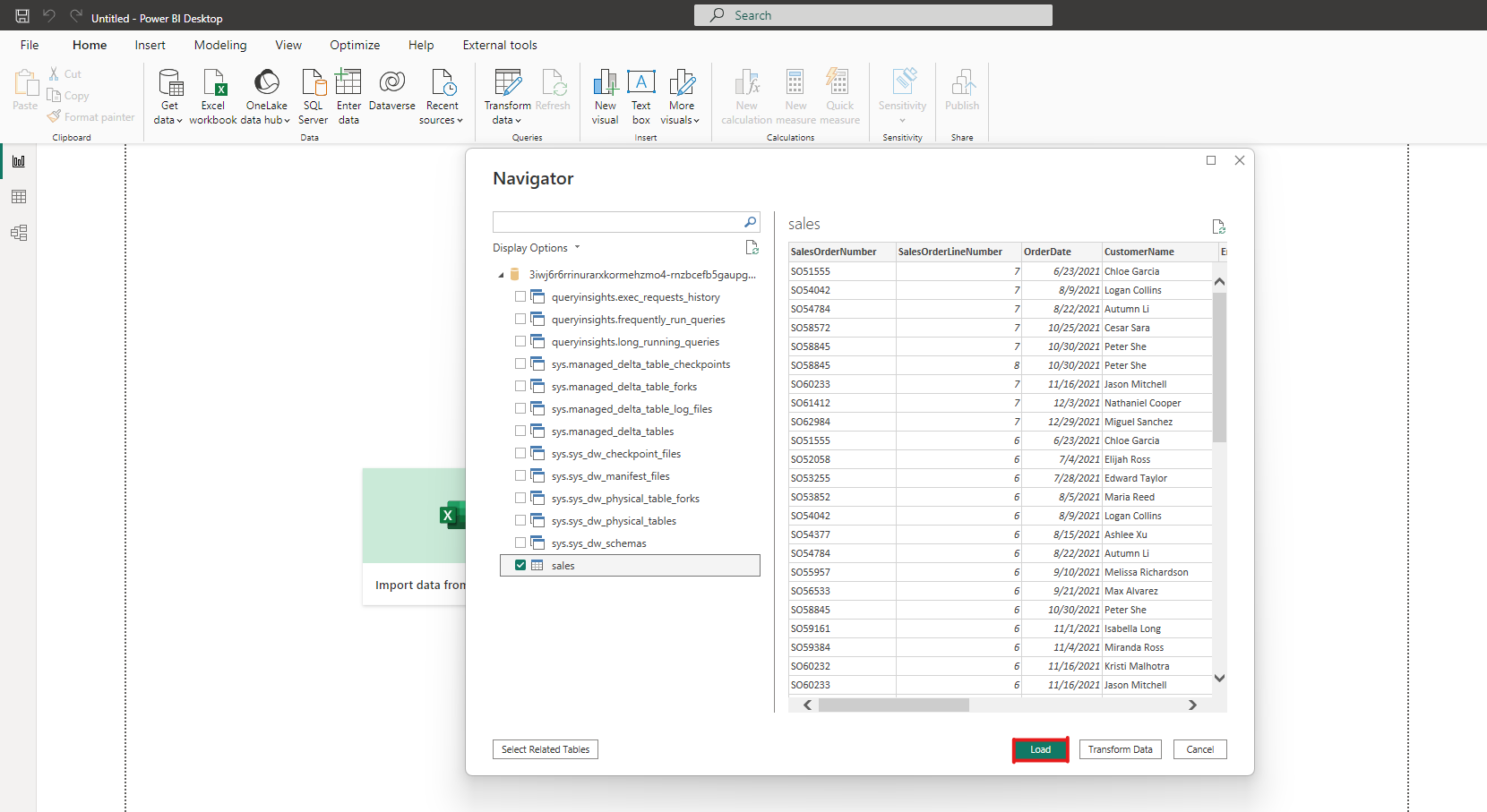The height and width of the screenshot is (812, 1487).
Task: Insert a New visual
Action: click(x=605, y=96)
